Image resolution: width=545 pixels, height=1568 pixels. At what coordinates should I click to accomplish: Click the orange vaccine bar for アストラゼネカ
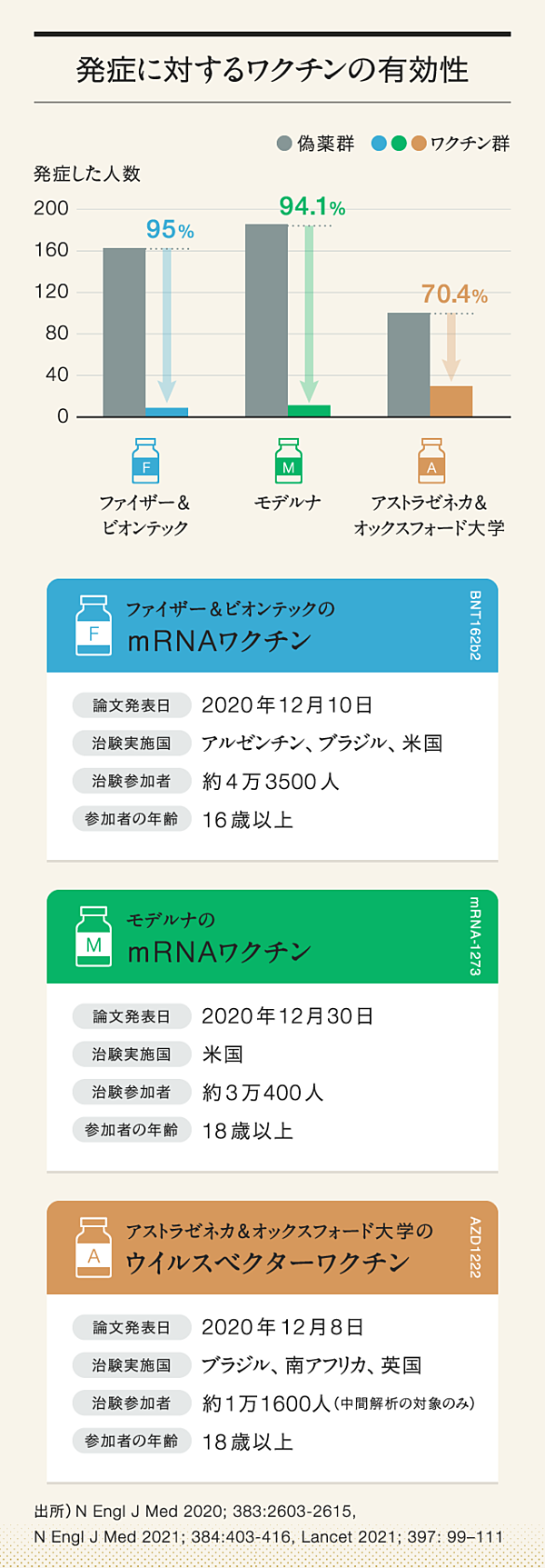(x=451, y=402)
